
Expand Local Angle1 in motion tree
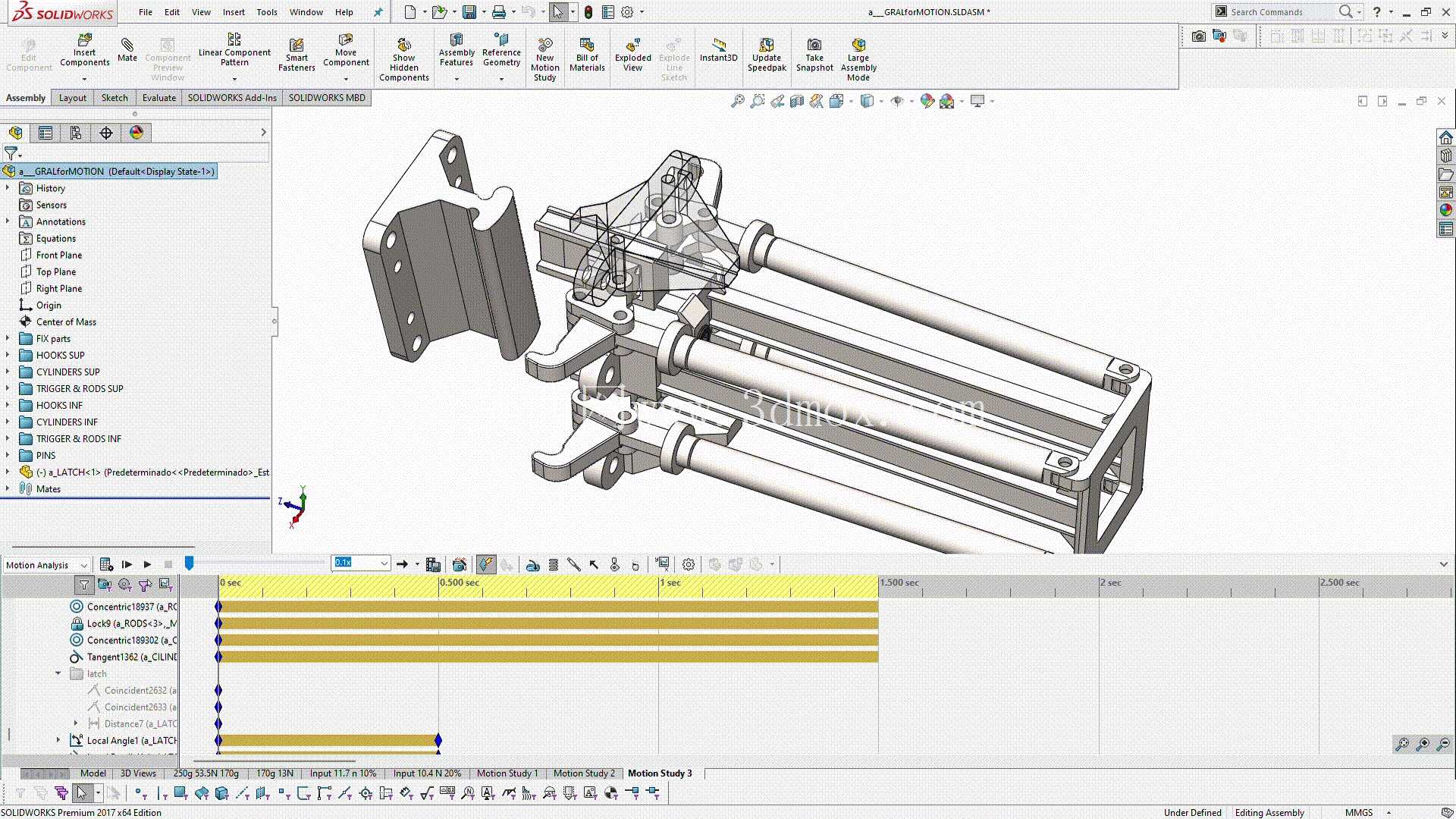click(58, 740)
